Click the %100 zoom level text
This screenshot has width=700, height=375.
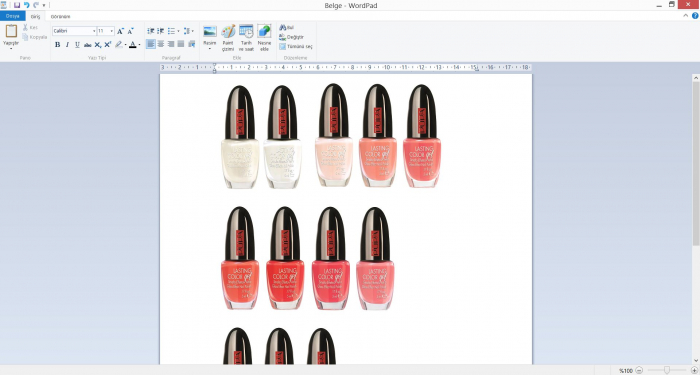[x=626, y=371]
